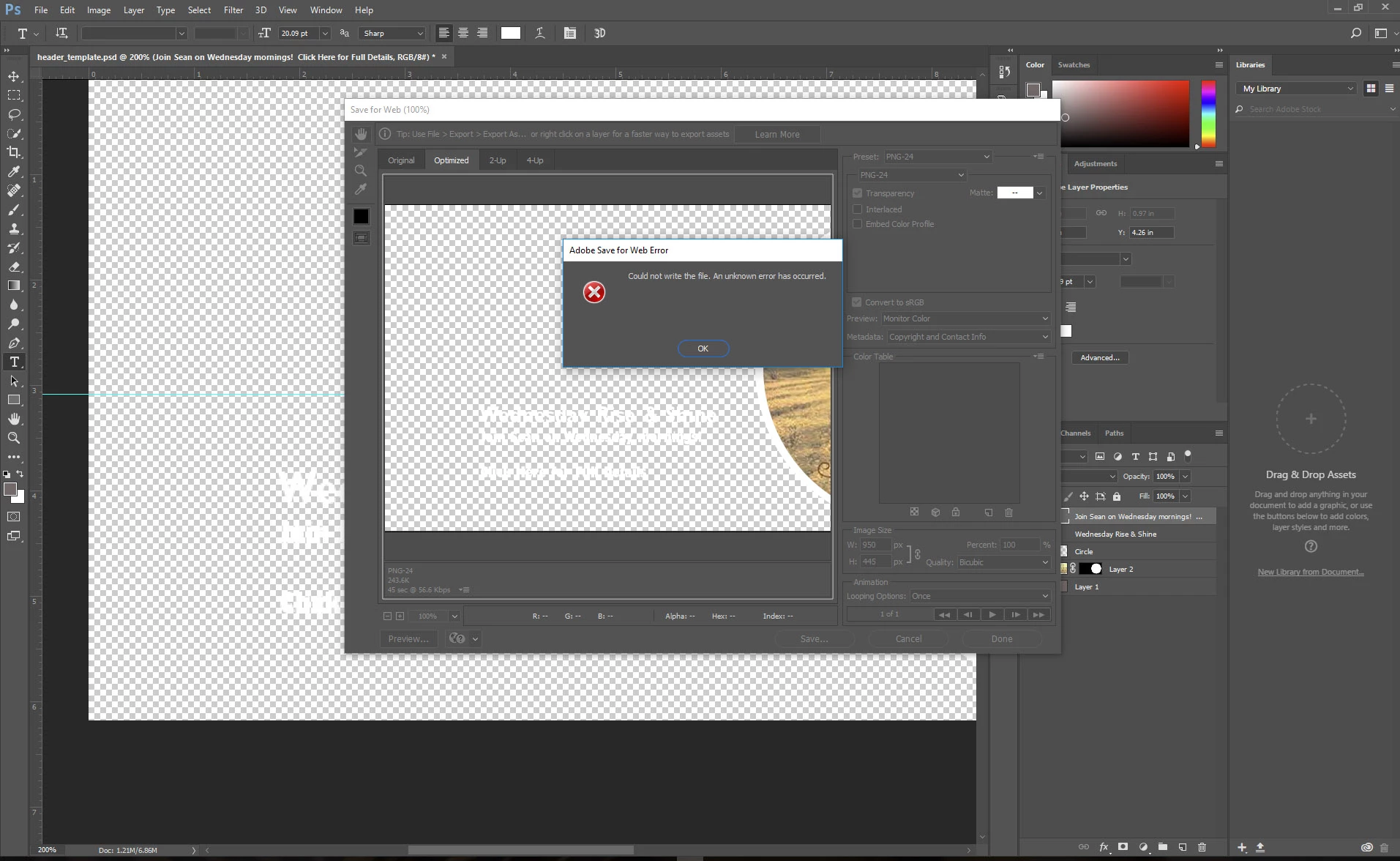Open the My Library dropdown
This screenshot has width=1400, height=861.
[1297, 89]
